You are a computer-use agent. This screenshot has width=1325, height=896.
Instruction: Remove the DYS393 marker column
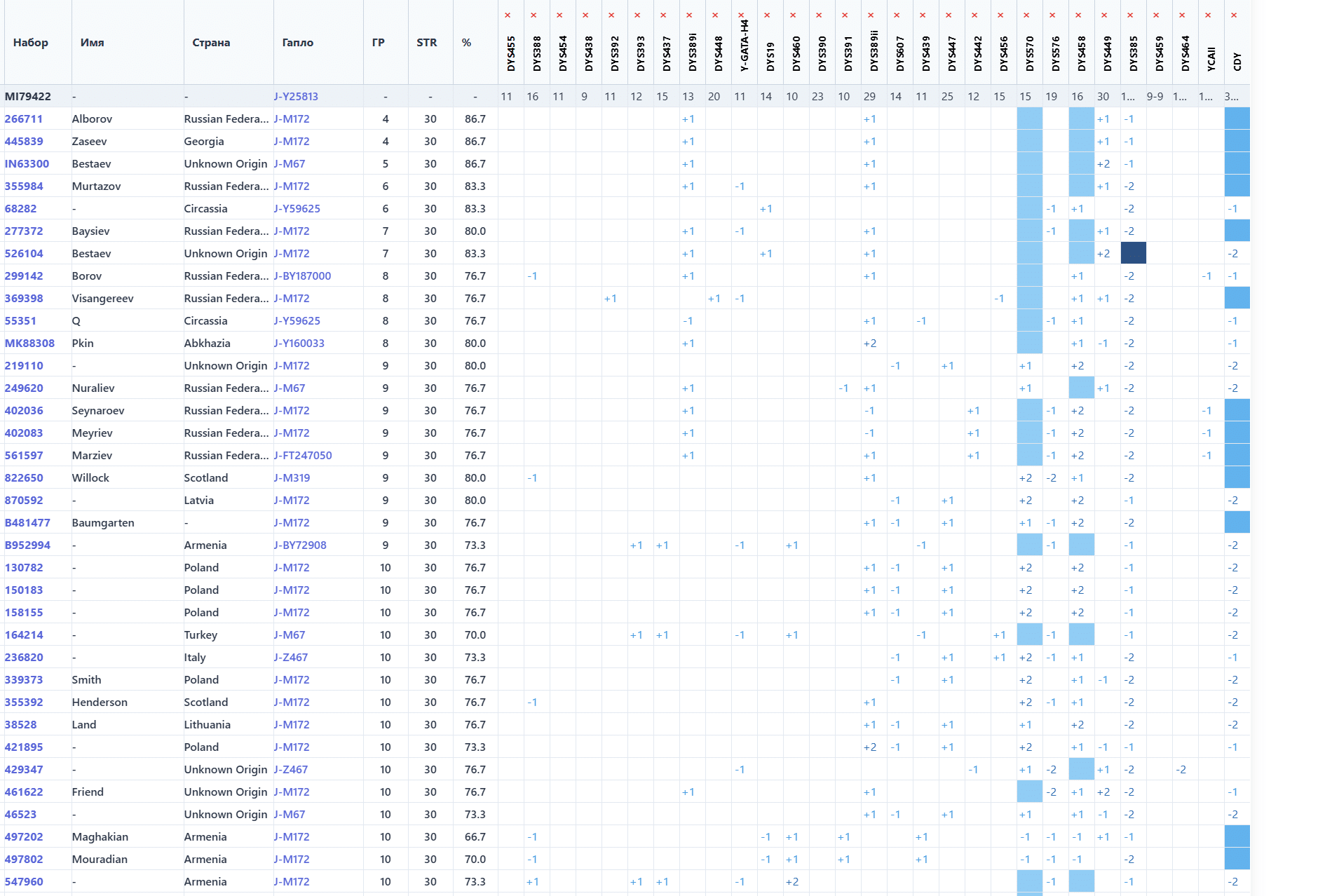click(637, 15)
